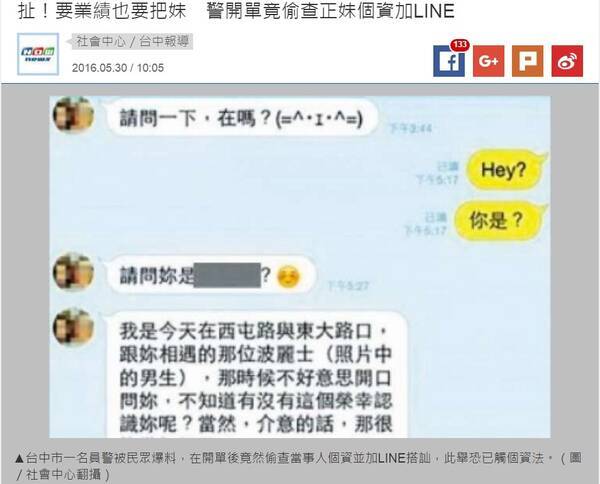Click the yellow Hey? chat bubble
This screenshot has height=484, width=600.
click(504, 170)
